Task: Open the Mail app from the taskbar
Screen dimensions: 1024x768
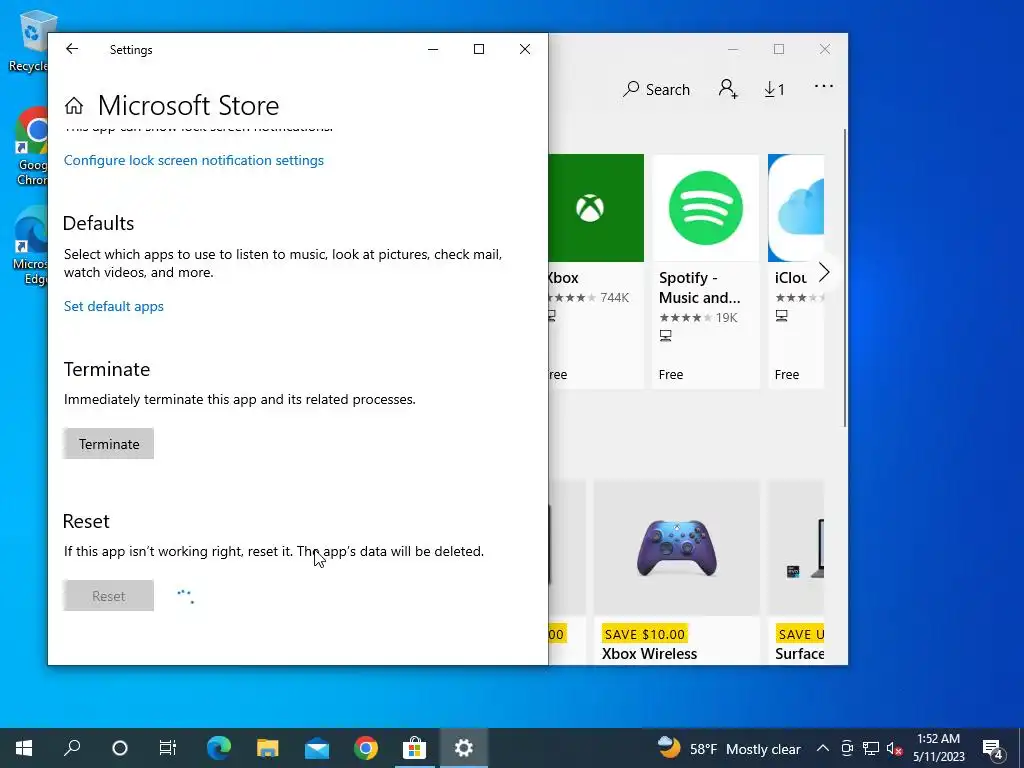Action: [x=317, y=748]
